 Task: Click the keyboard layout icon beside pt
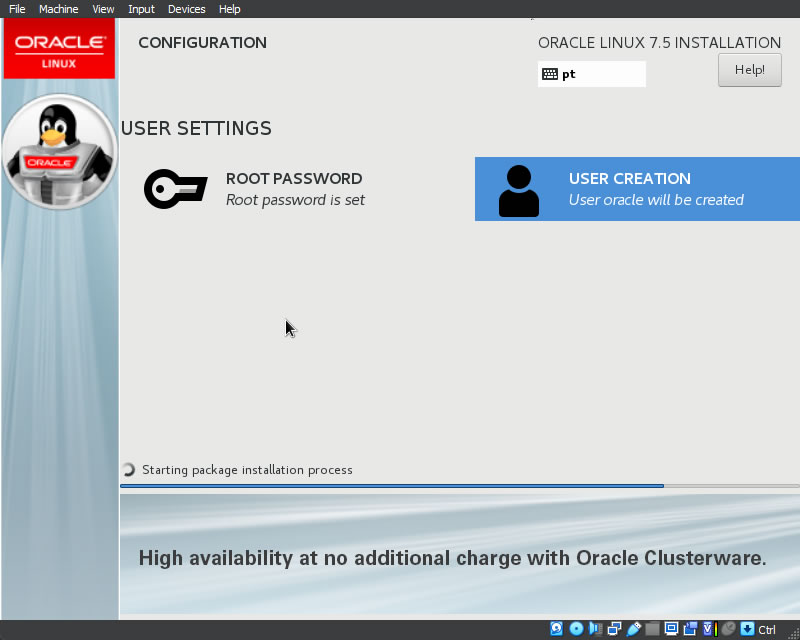click(550, 74)
